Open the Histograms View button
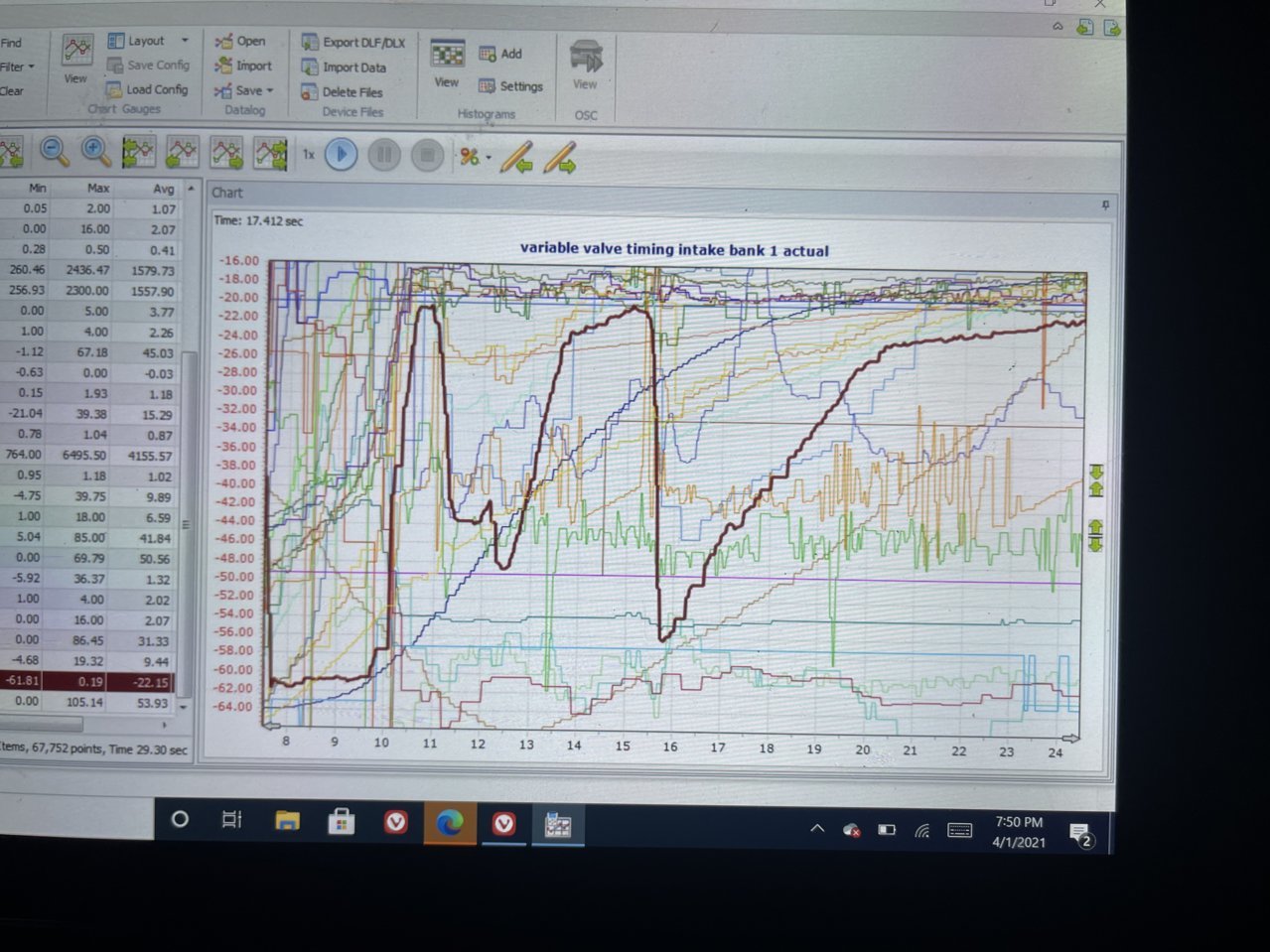This screenshot has height=952, width=1270. (447, 65)
